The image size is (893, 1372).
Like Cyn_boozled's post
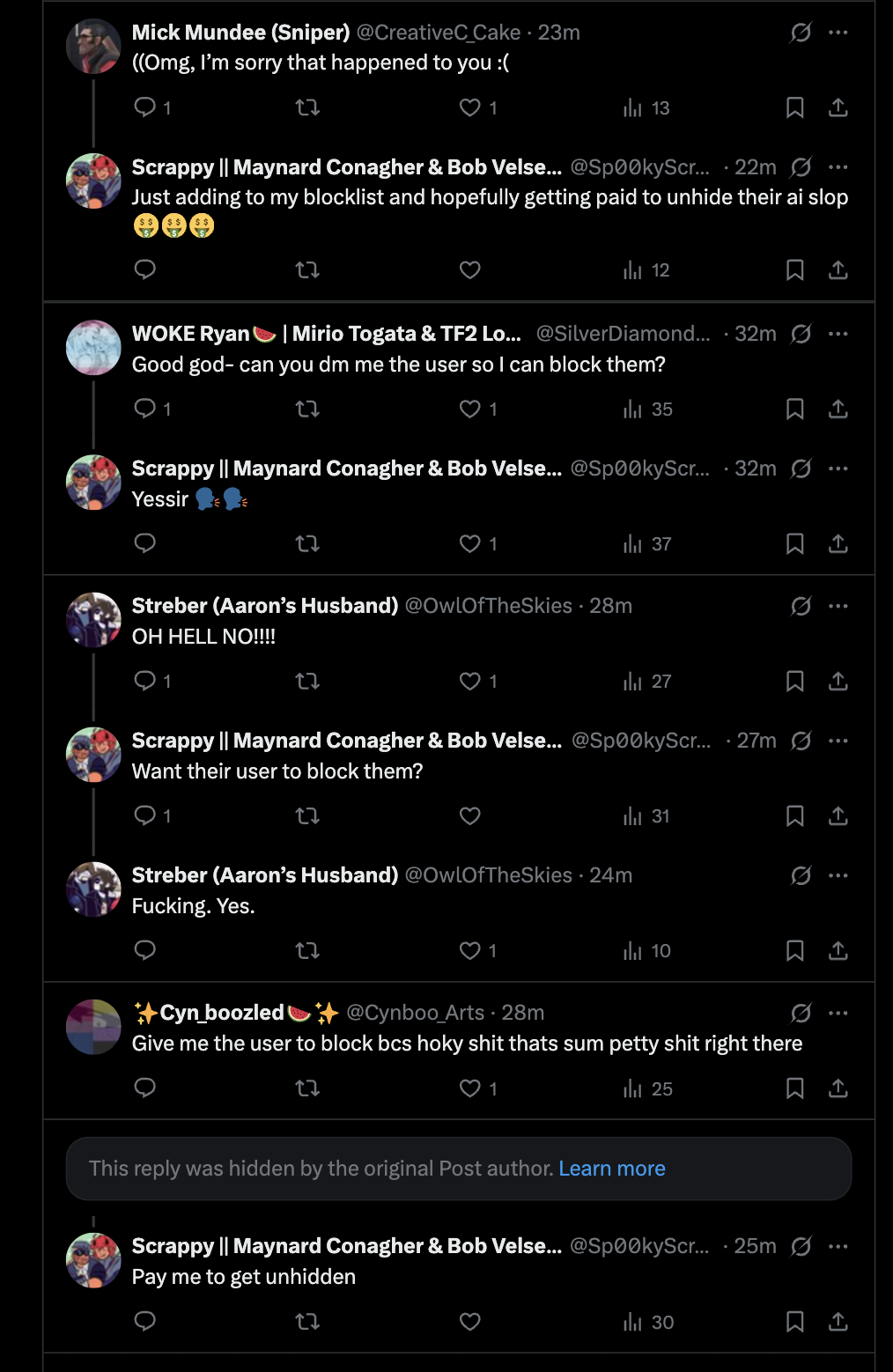coord(470,1088)
